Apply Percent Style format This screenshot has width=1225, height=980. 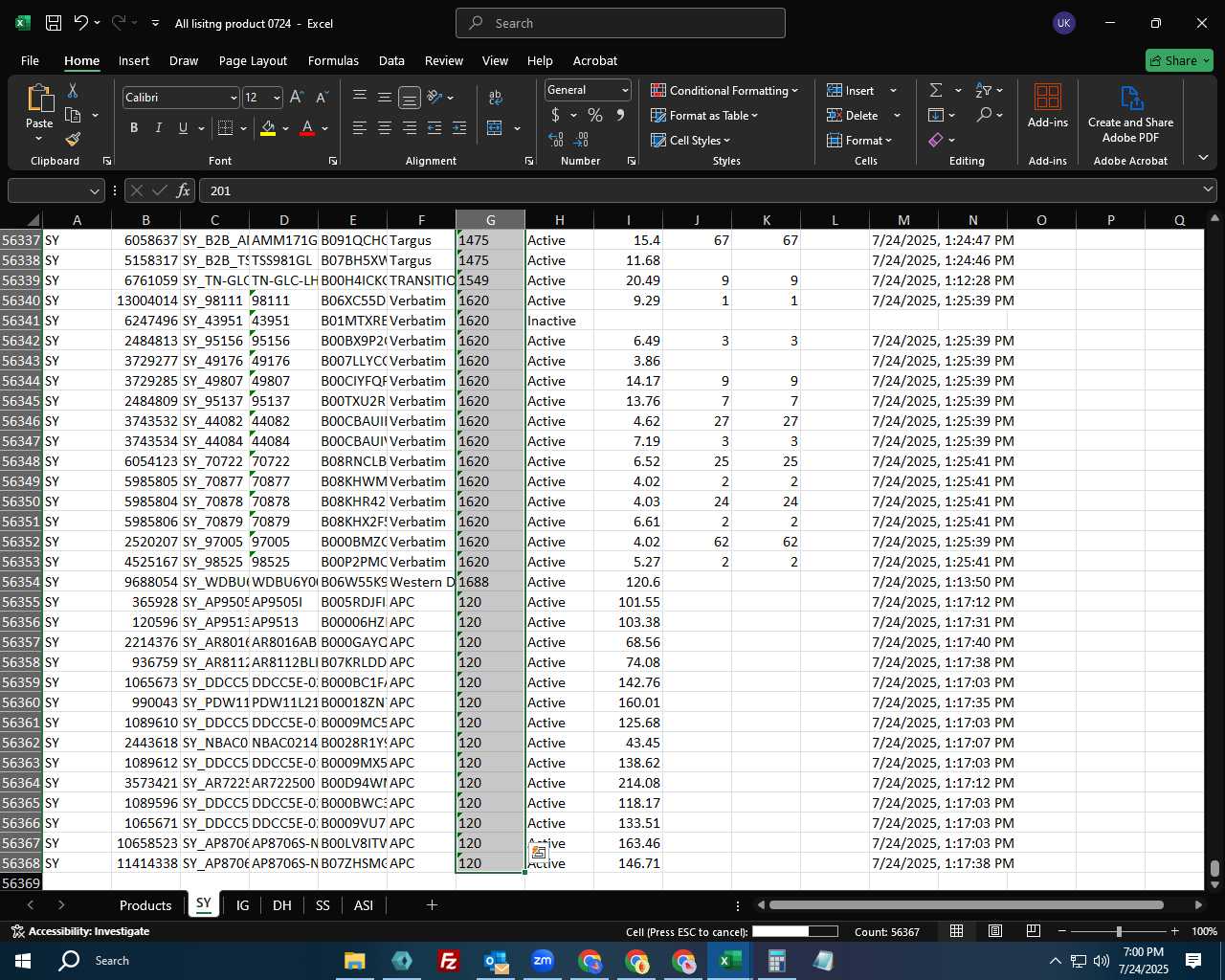595,115
